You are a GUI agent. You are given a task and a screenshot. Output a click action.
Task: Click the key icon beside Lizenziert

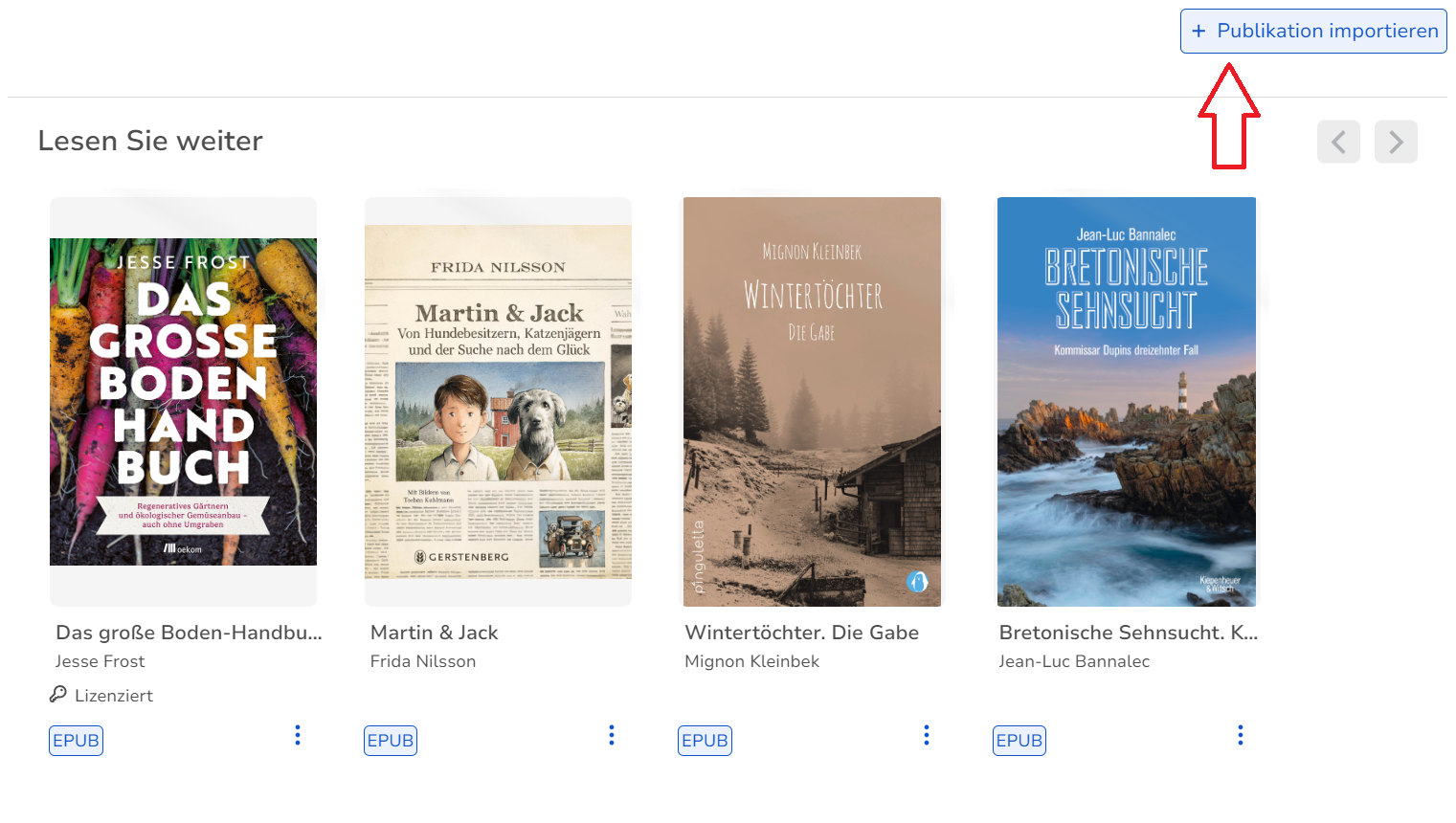point(58,695)
